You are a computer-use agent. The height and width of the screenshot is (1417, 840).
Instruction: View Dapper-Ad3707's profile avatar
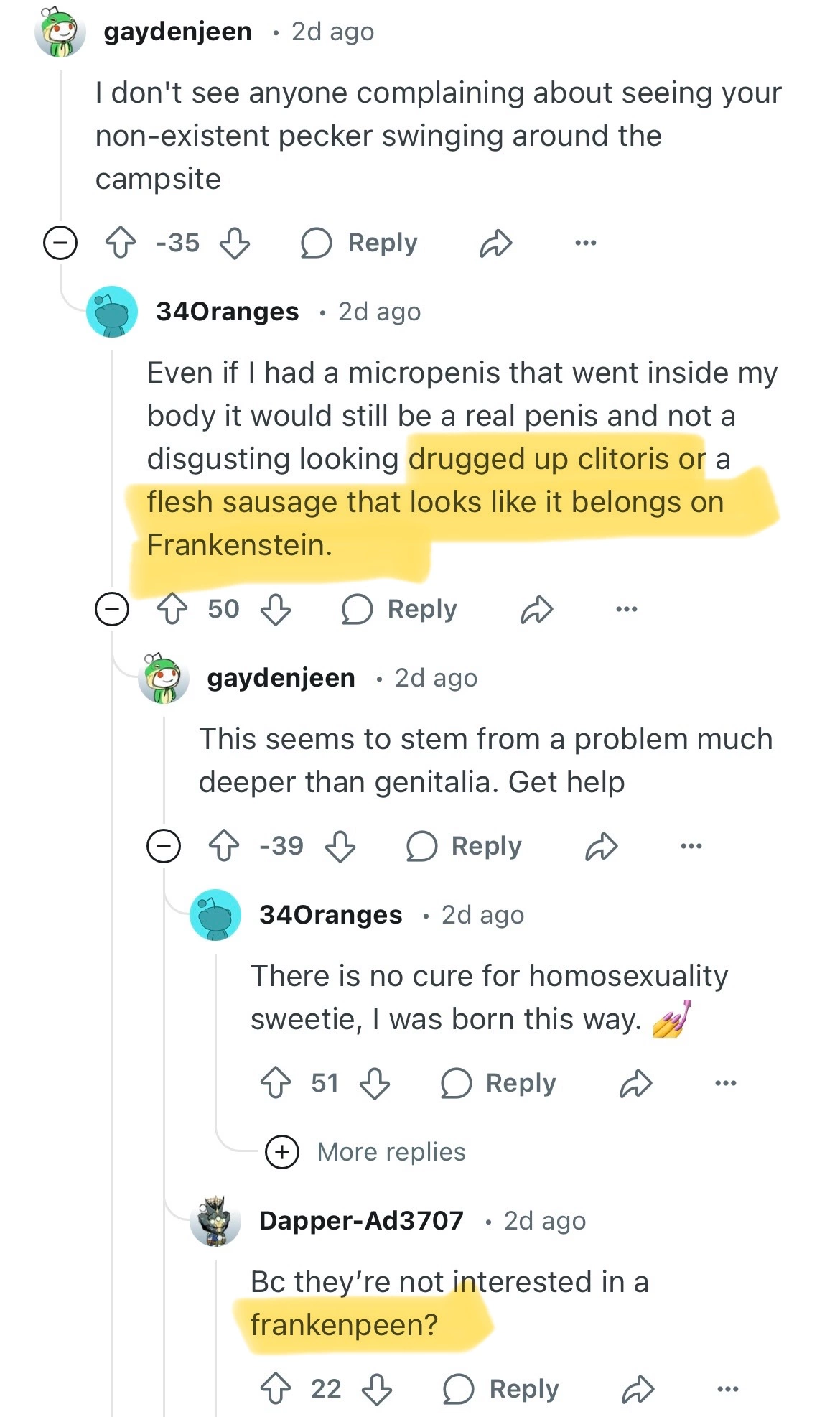(x=215, y=1221)
